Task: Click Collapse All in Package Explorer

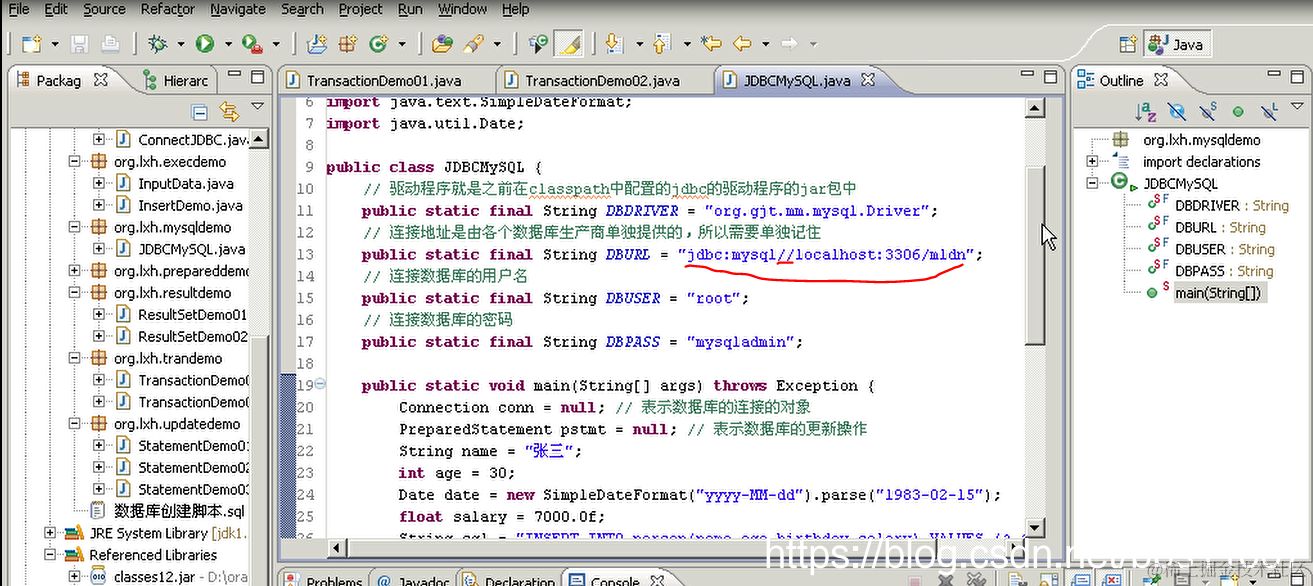Action: coord(199,111)
